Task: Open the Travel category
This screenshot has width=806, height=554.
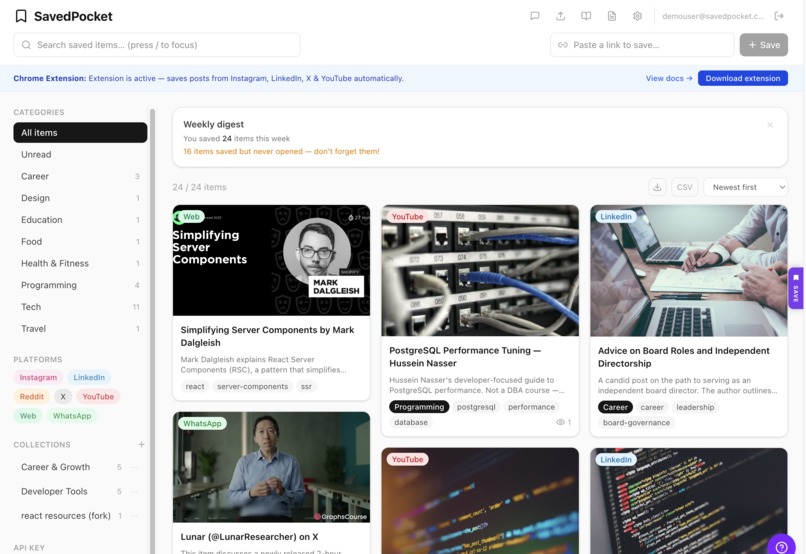Action: [x=80, y=328]
